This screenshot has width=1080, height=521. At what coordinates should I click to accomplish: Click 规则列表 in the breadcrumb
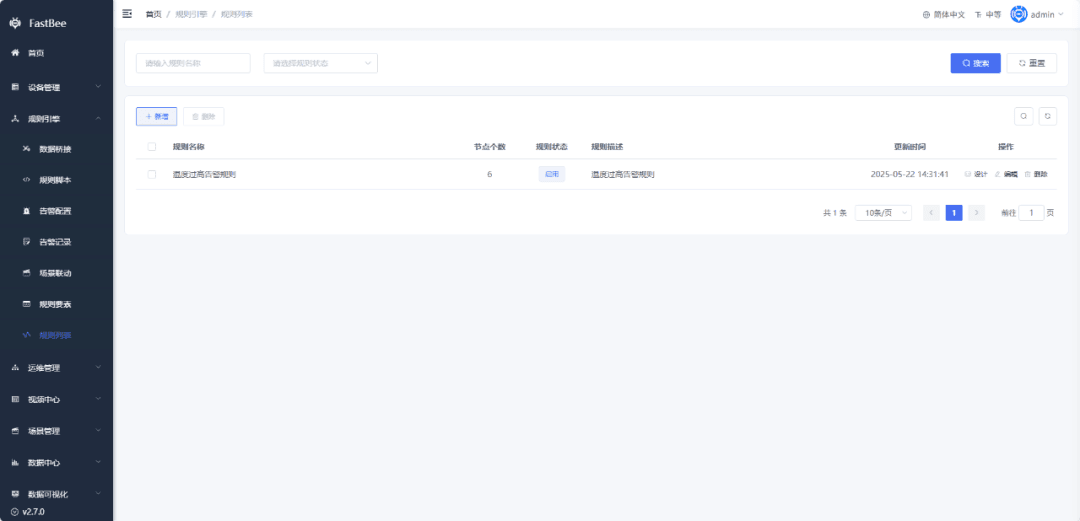click(236, 14)
